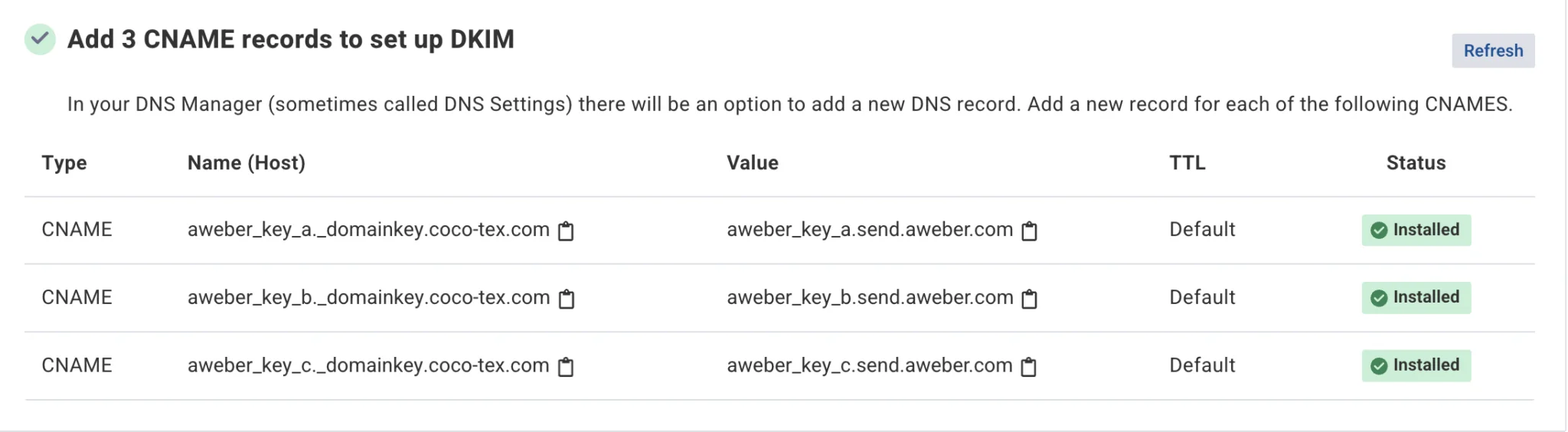Copy the aweber_key_b.send.aweber.com value
Image resolution: width=1568 pixels, height=432 pixels.
1030,299
